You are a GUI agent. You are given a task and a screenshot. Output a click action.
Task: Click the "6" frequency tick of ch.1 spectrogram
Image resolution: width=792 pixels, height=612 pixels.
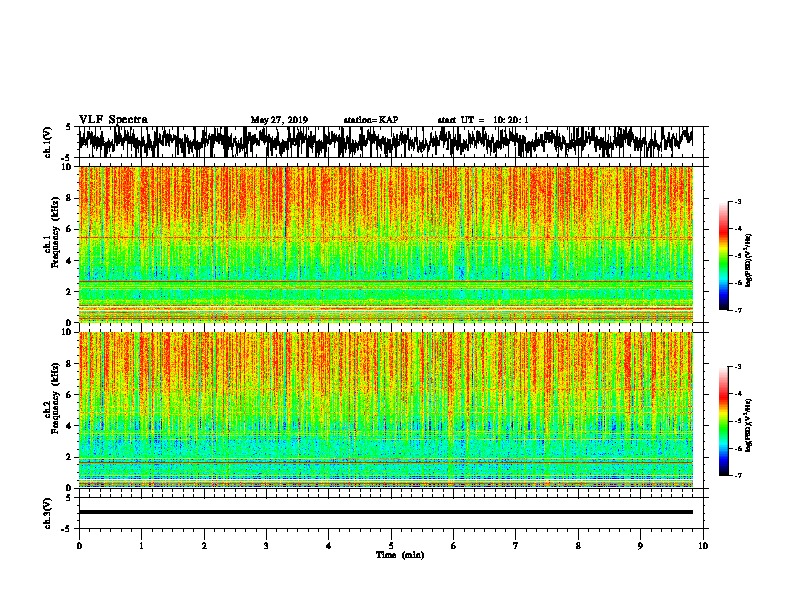(70, 230)
